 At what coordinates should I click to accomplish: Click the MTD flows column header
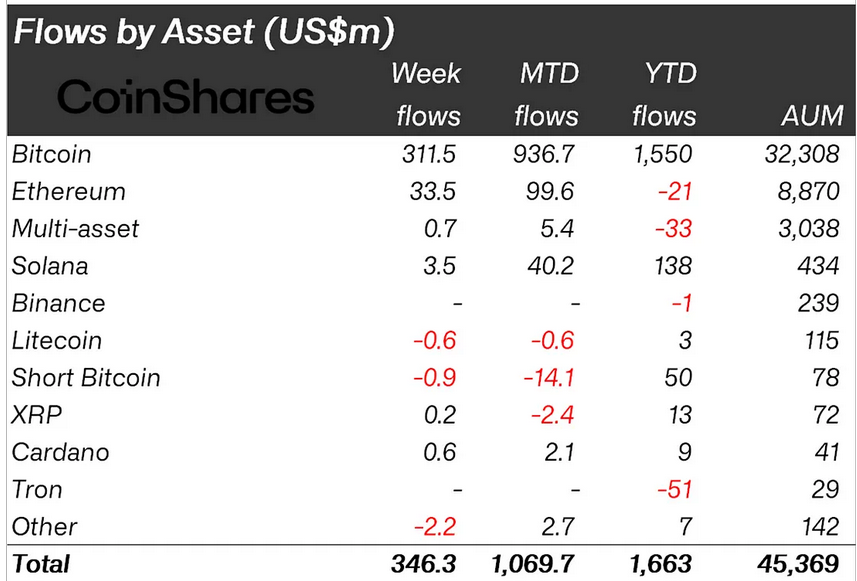(547, 95)
